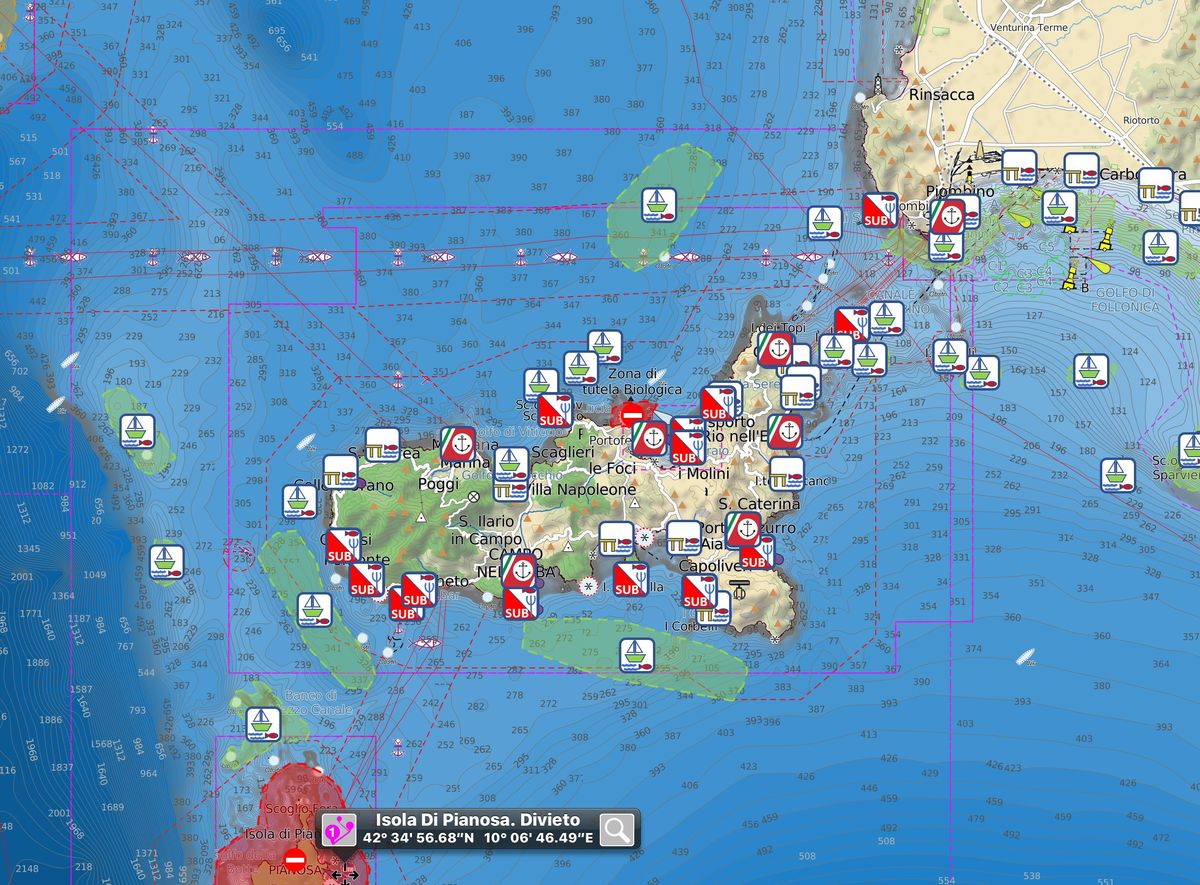The height and width of the screenshot is (885, 1200).
Task: Click the boat fishing marker at Banco di Canale
Action: point(263,723)
